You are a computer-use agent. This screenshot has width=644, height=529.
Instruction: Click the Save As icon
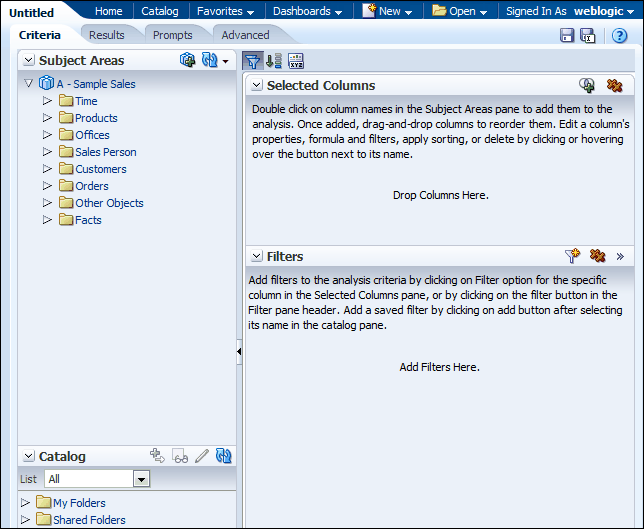point(588,35)
